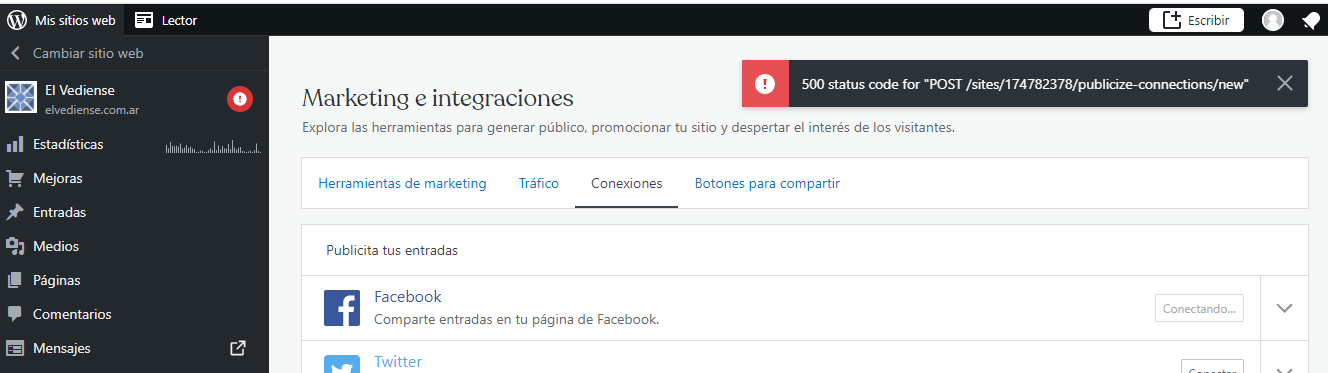Screen dimensions: 1328x373
Task: Expand the Facebook connection row
Action: click(x=1285, y=308)
